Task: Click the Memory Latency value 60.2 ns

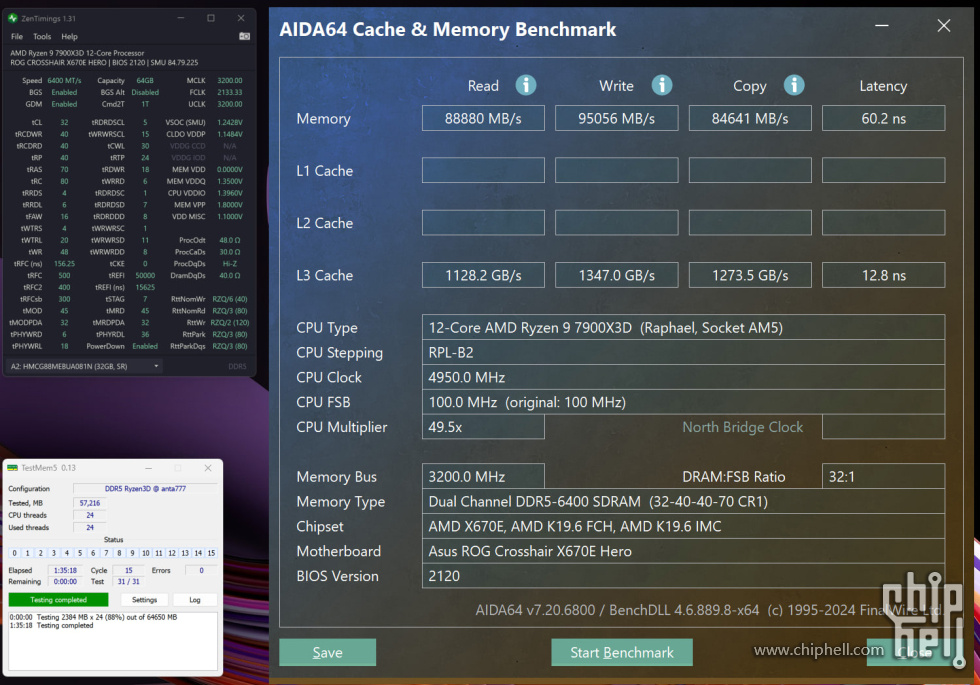Action: coord(883,118)
